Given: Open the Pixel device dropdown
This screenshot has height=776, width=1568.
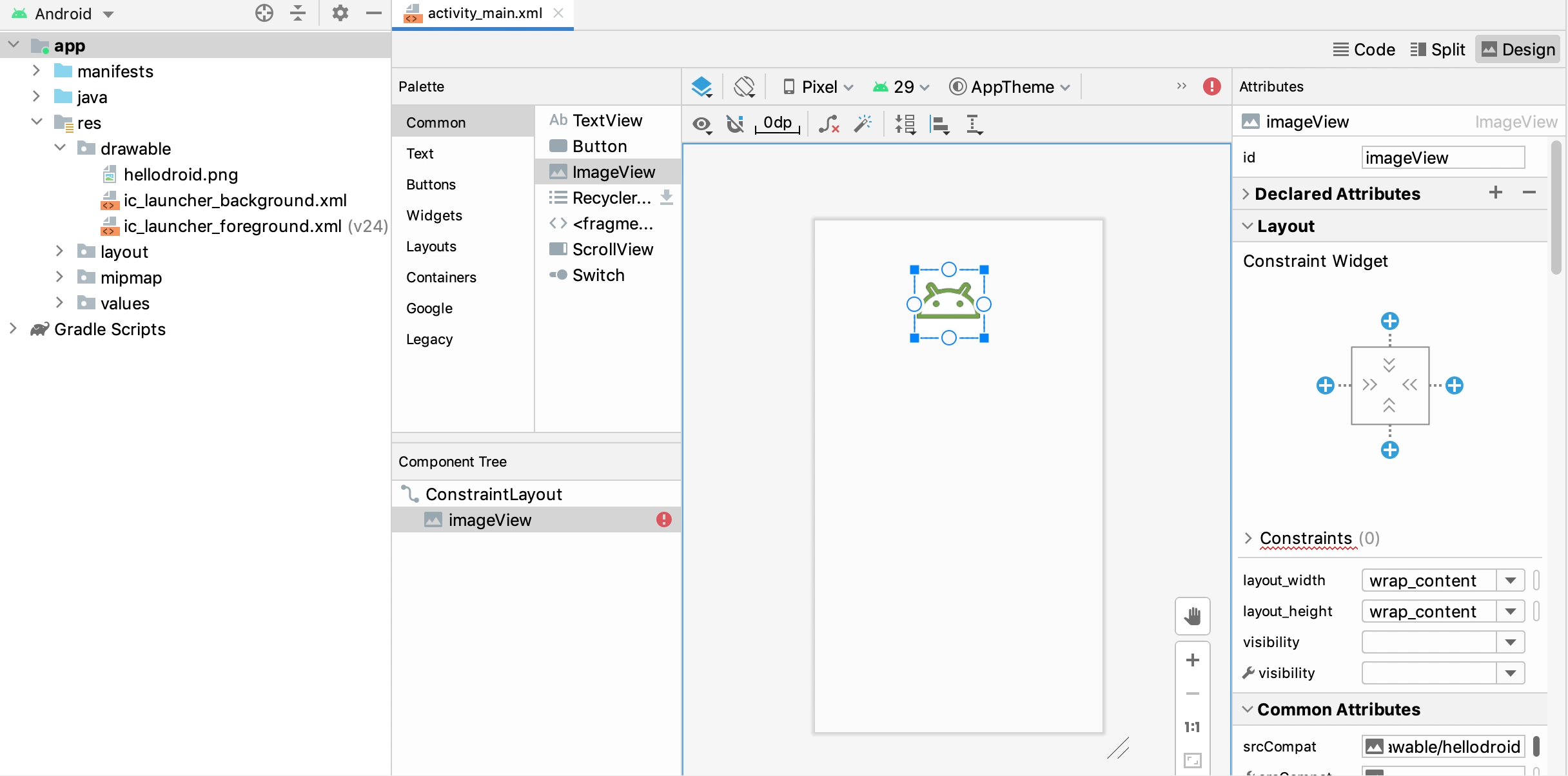Looking at the screenshot, I should tap(818, 87).
